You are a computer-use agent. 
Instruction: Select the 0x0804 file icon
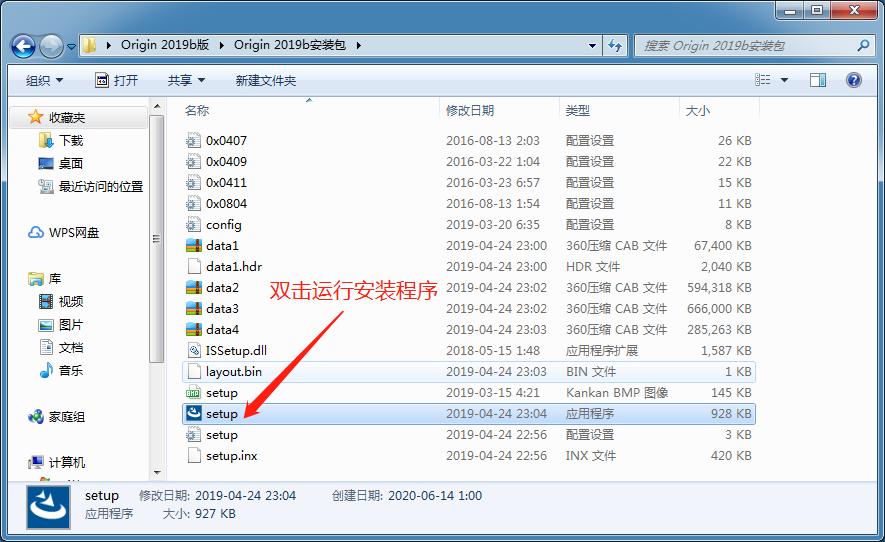pyautogui.click(x=194, y=204)
